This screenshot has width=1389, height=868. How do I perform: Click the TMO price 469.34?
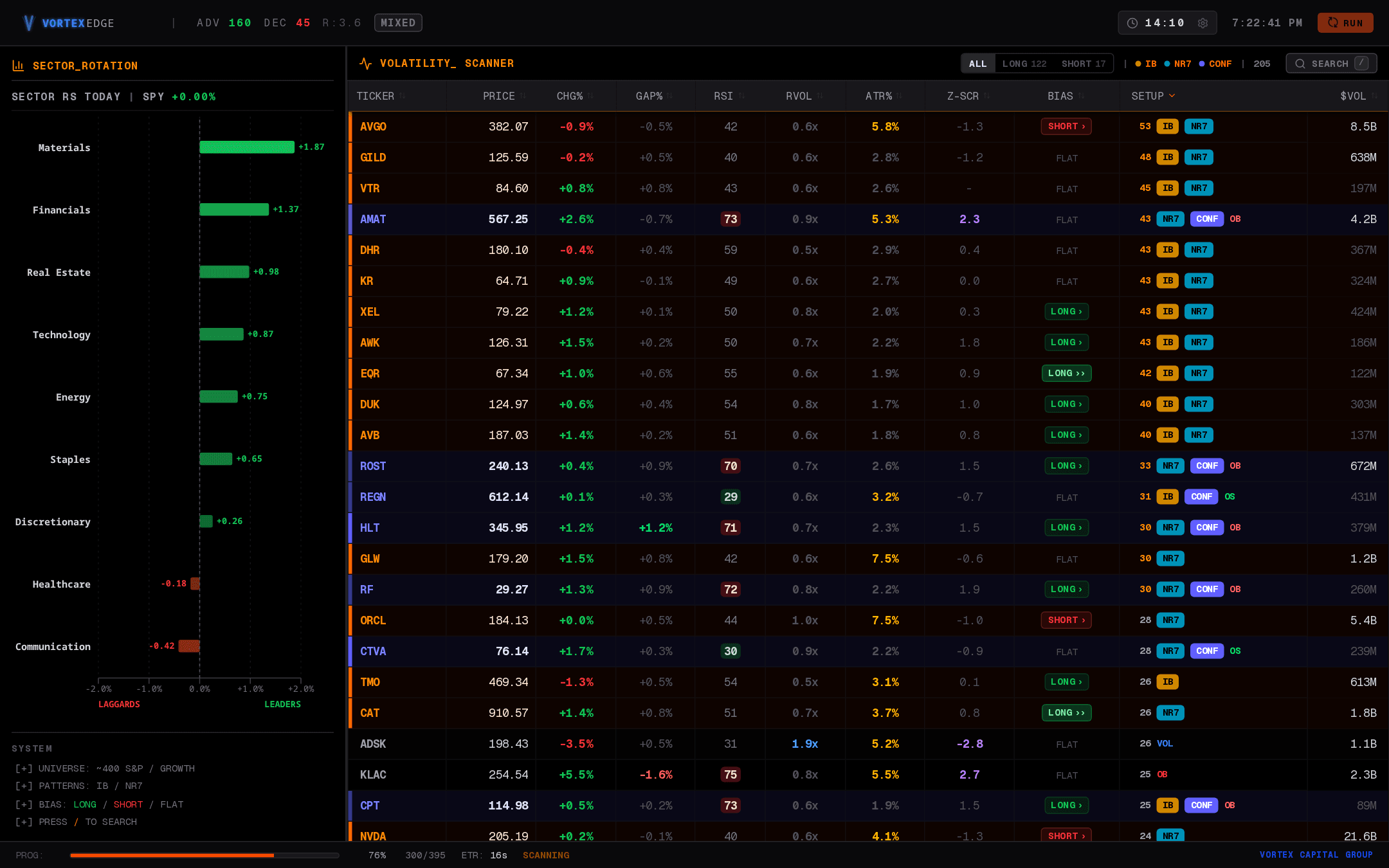pos(508,682)
